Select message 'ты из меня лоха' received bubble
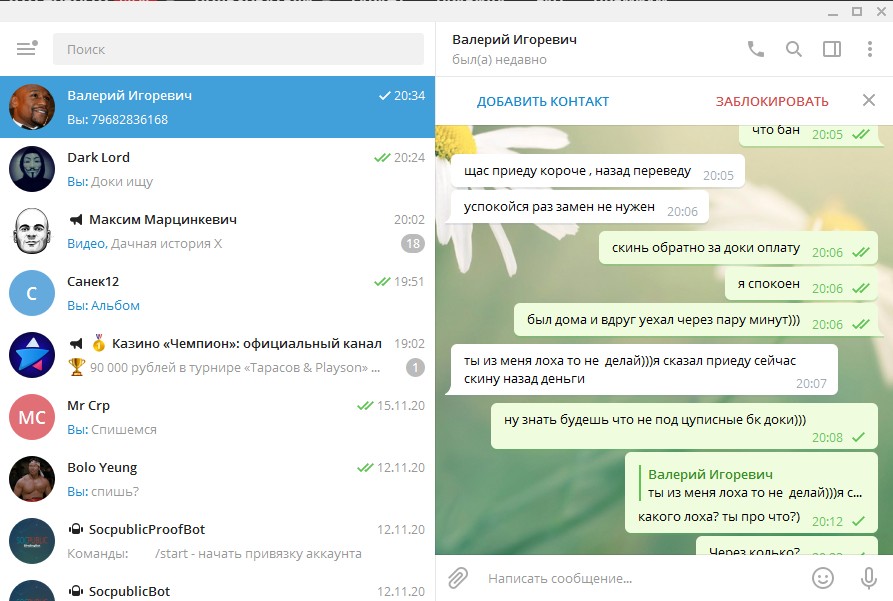The width and height of the screenshot is (893, 601). [x=644, y=369]
